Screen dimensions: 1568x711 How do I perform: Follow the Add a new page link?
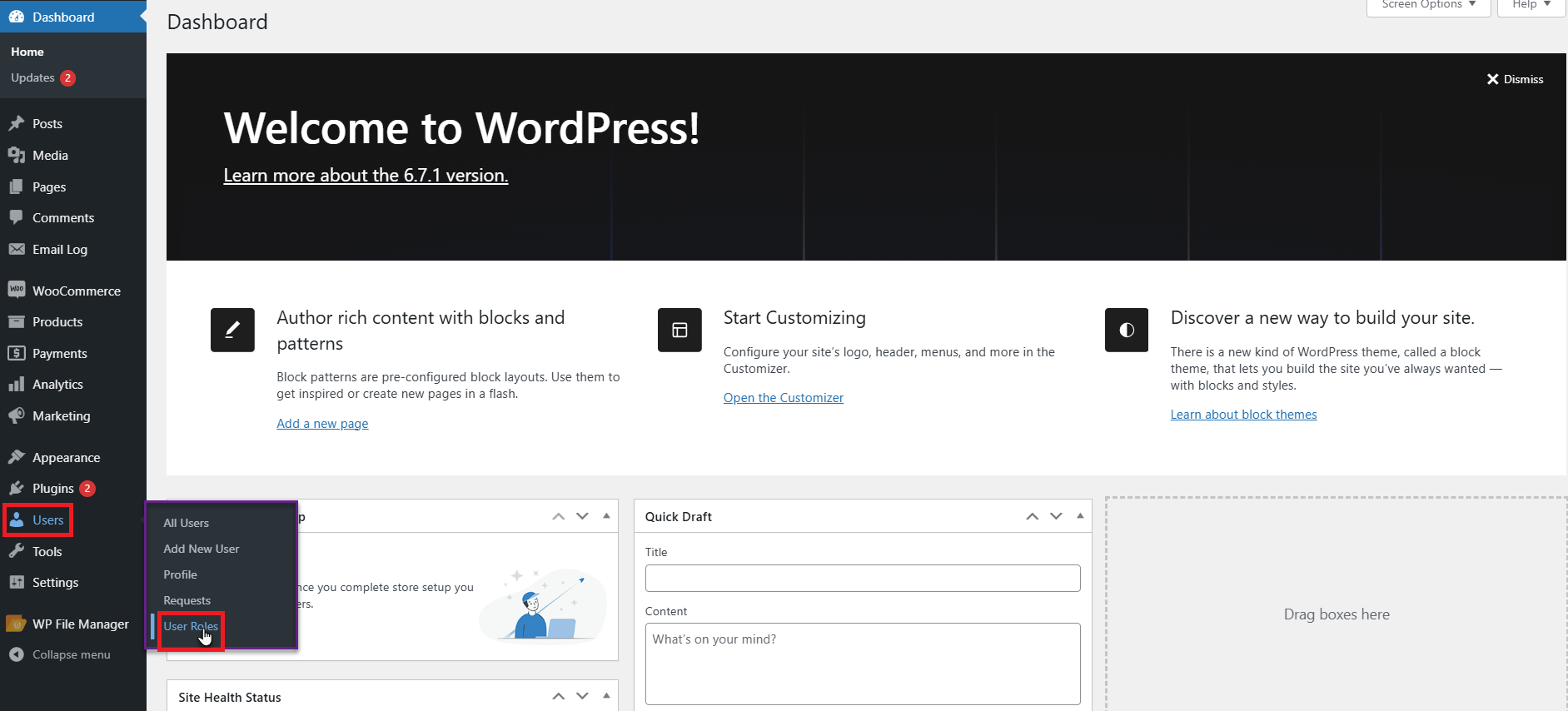(322, 424)
